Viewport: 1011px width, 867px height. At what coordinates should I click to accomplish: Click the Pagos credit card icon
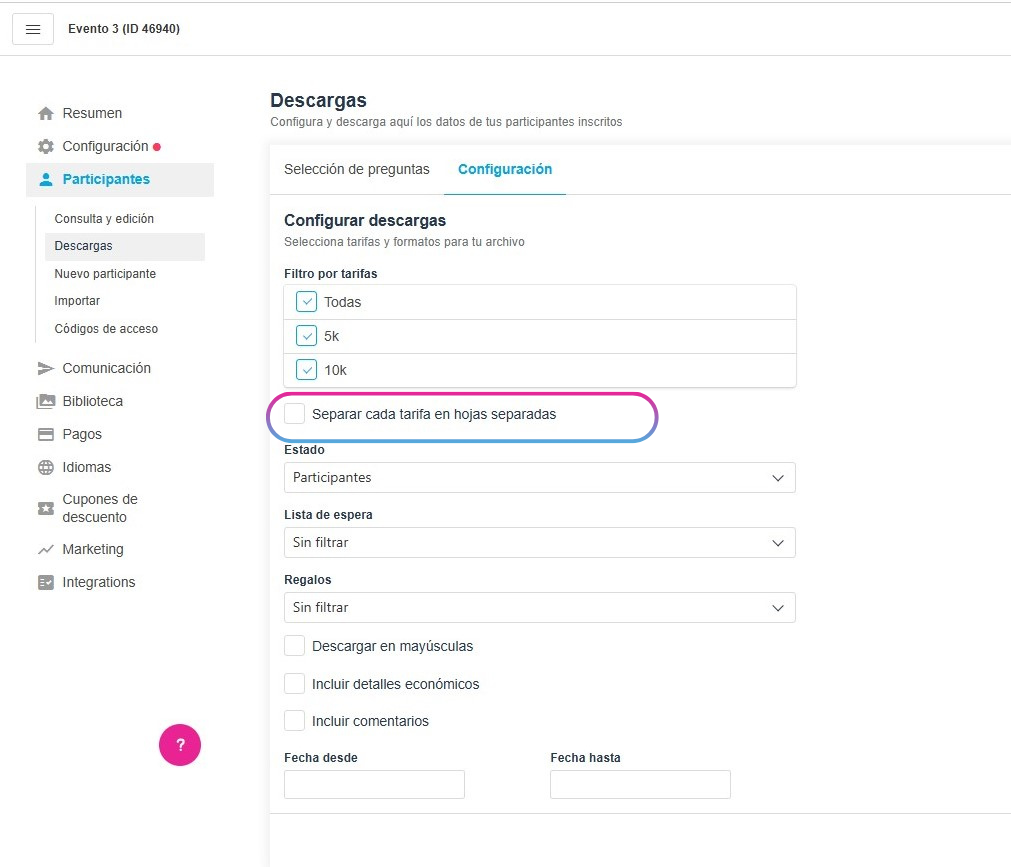(x=45, y=435)
